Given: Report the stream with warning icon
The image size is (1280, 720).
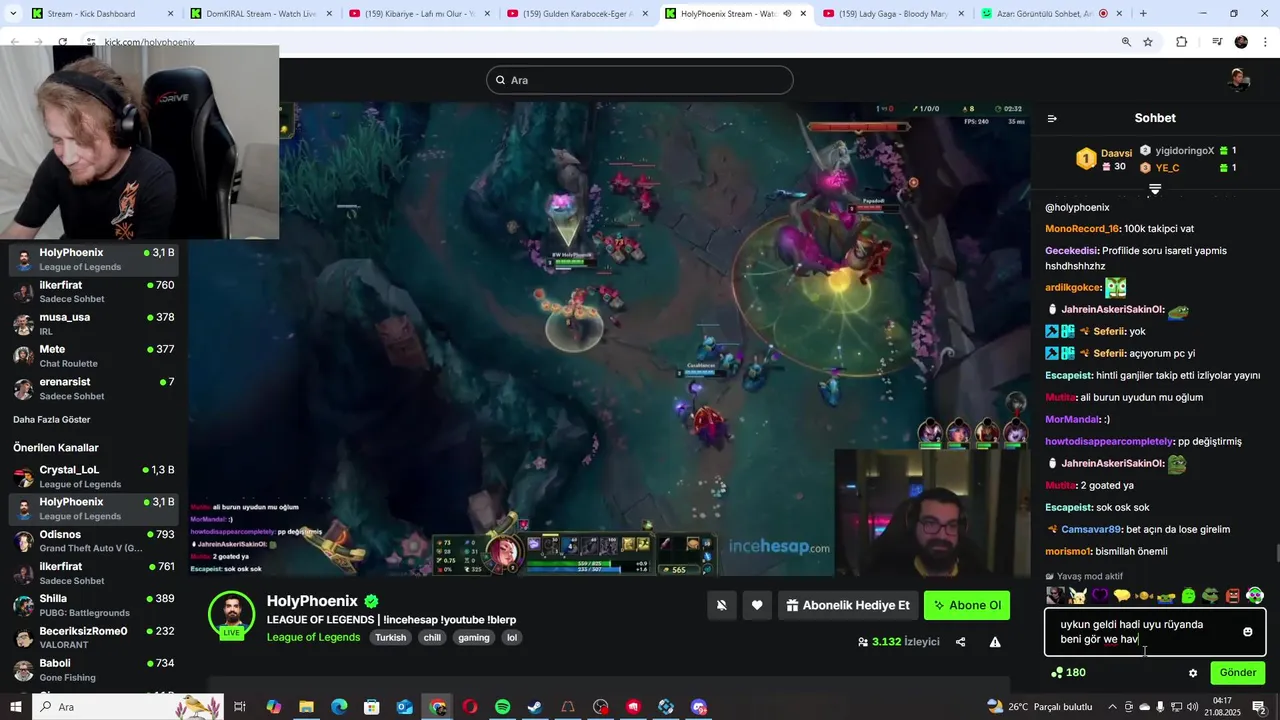Looking at the screenshot, I should tap(995, 642).
